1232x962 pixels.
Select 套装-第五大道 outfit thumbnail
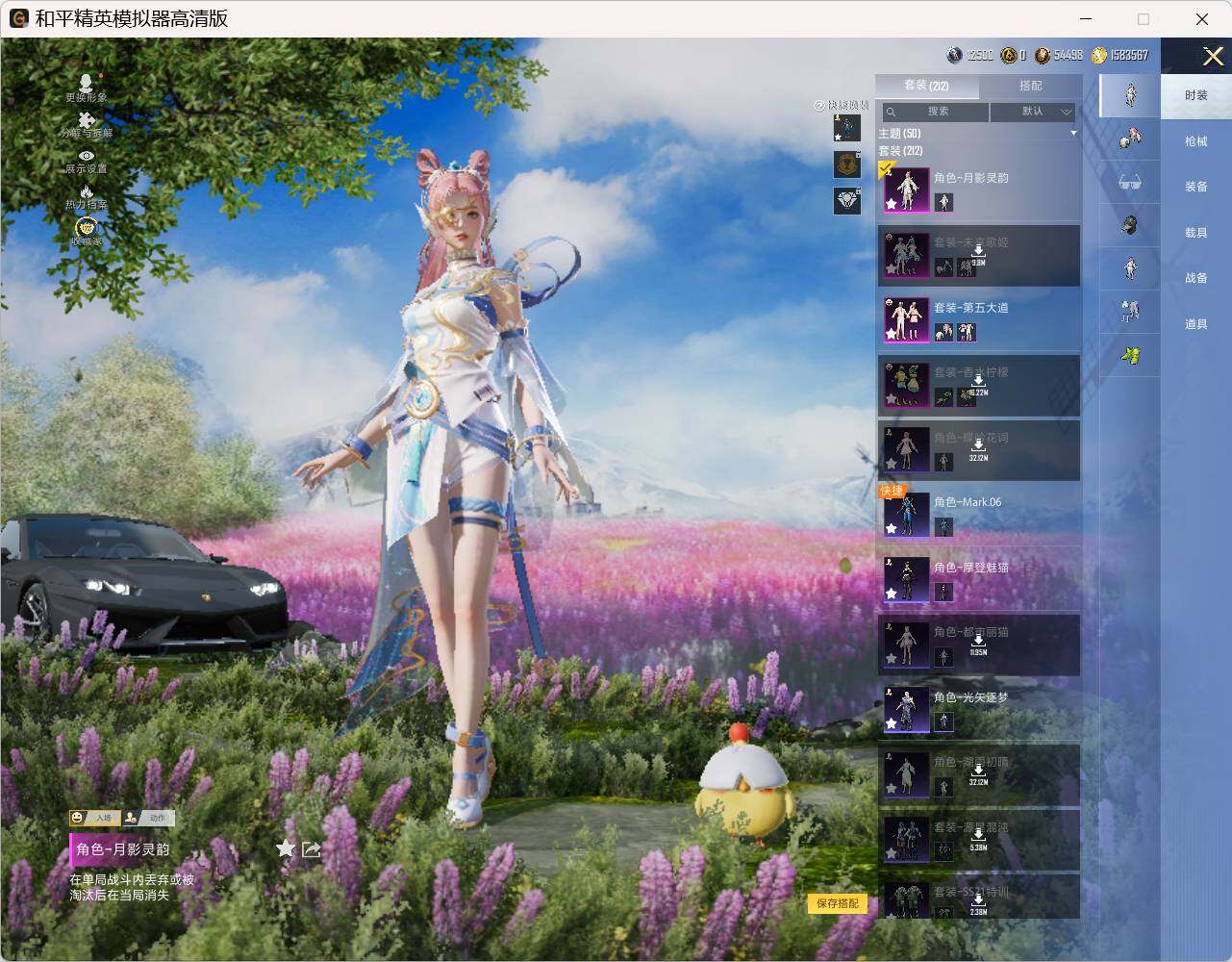(x=907, y=319)
